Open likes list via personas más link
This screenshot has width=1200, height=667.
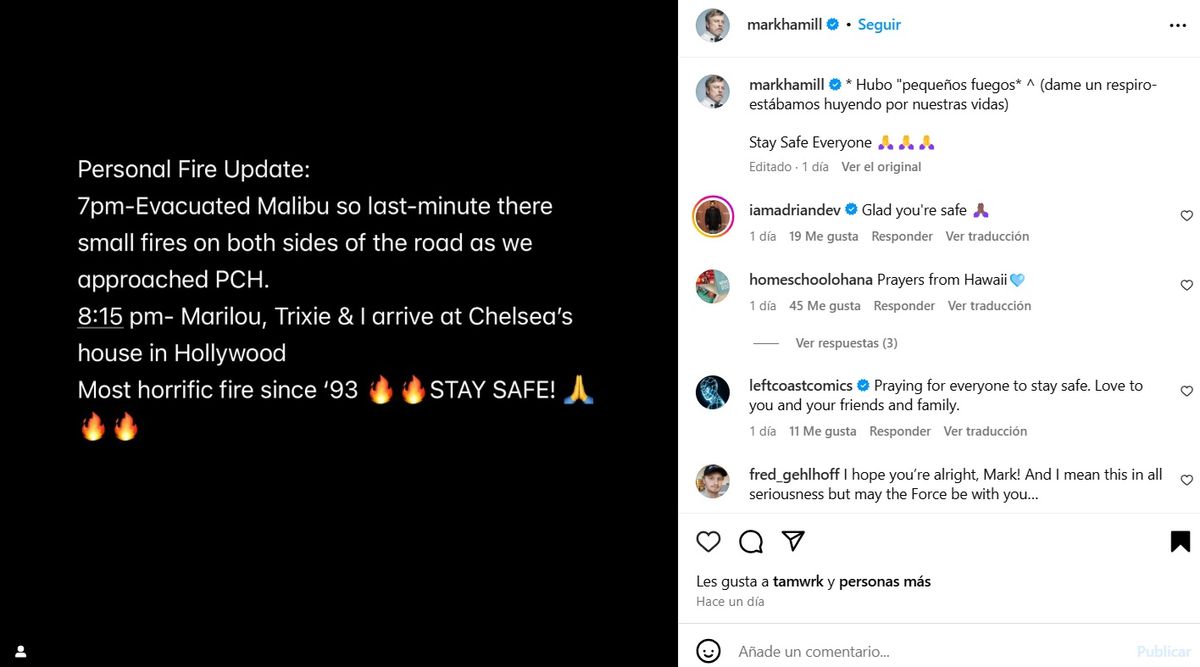click(x=885, y=581)
